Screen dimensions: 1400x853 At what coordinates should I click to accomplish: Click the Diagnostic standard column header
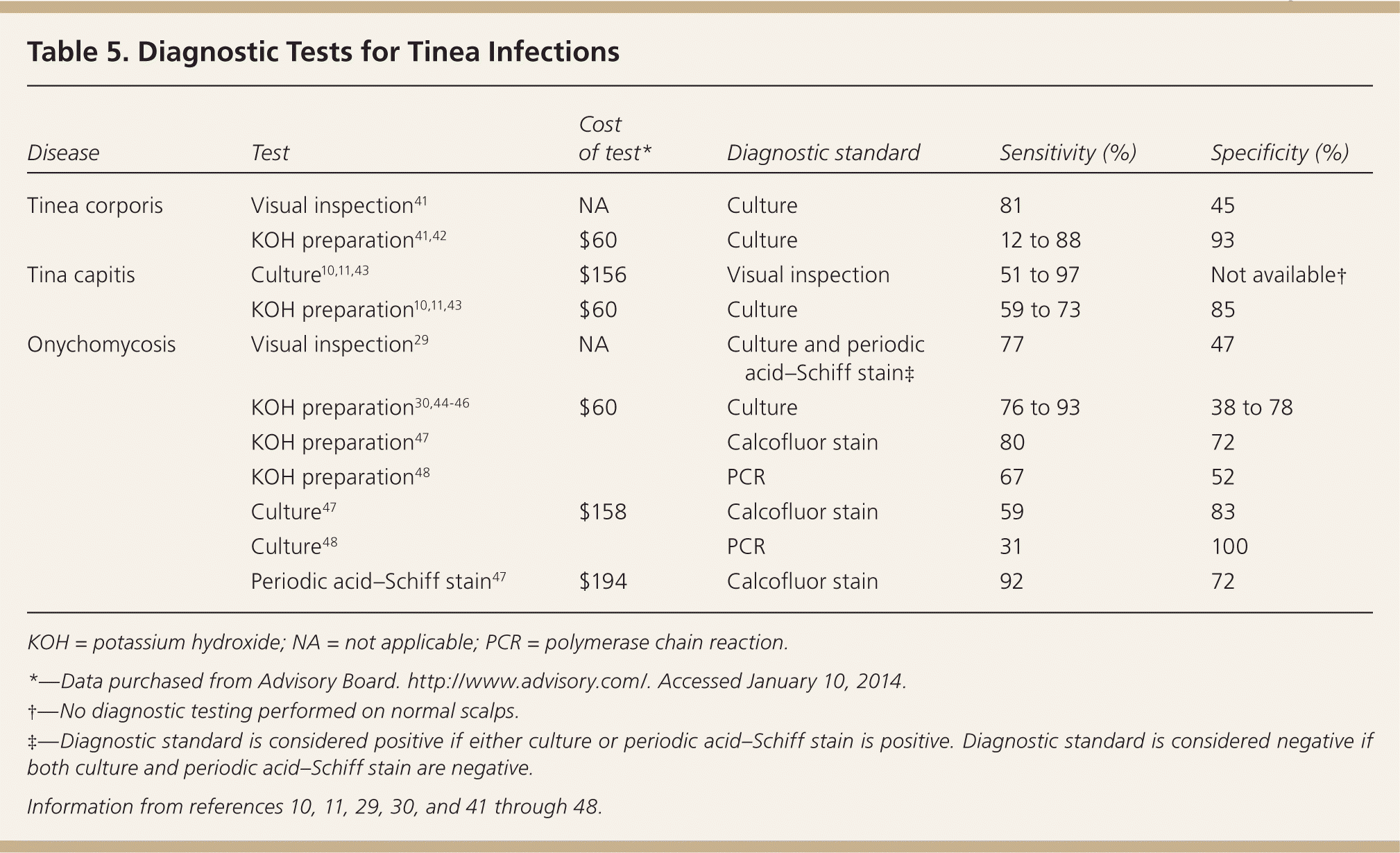pyautogui.click(x=823, y=153)
